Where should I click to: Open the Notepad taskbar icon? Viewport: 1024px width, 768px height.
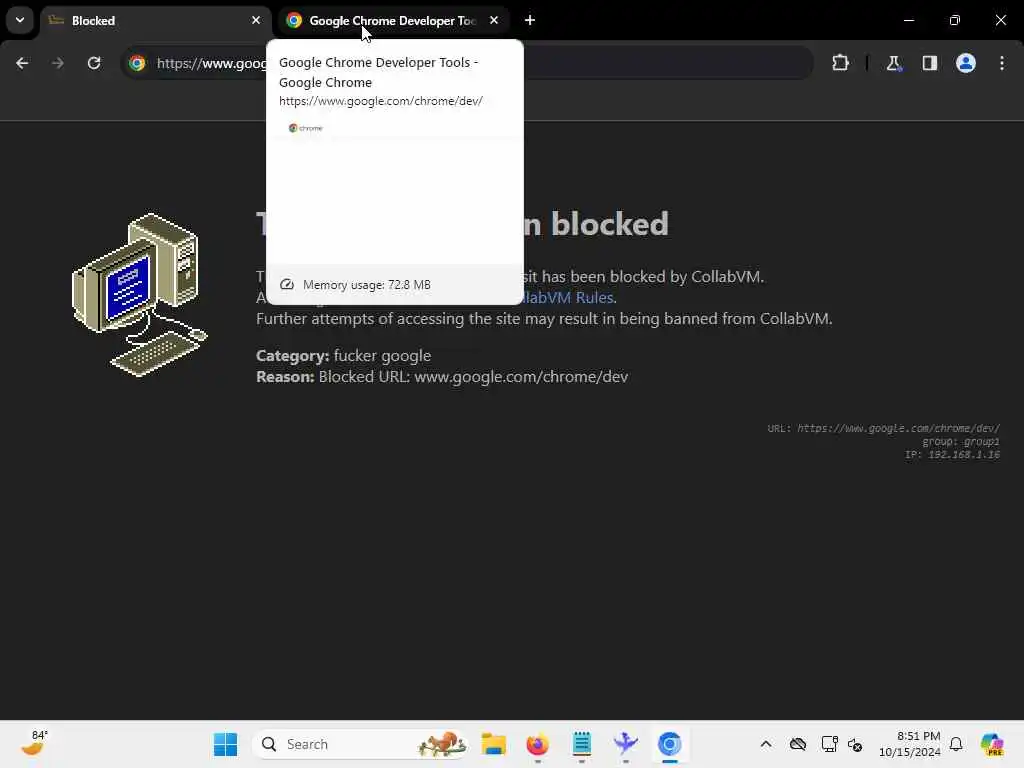tap(581, 744)
